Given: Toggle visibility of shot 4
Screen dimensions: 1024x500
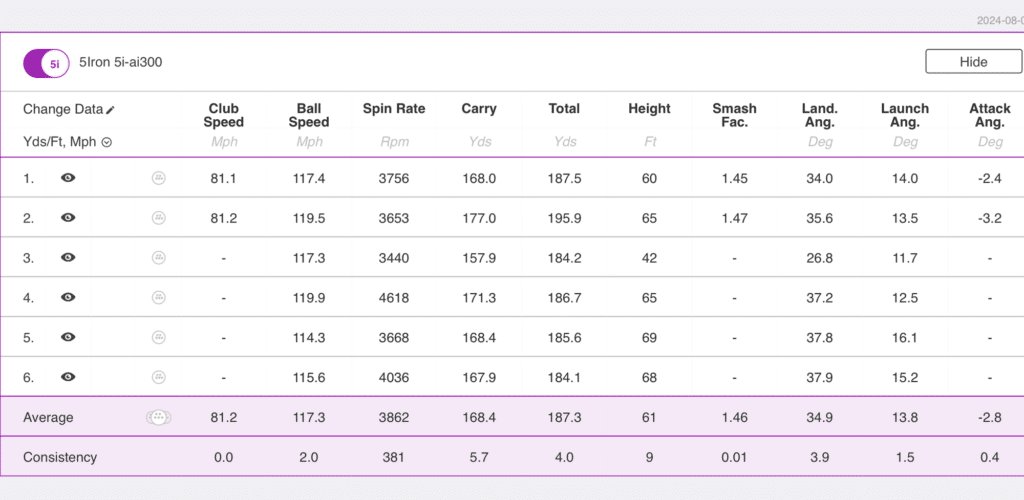Looking at the screenshot, I should pos(68,297).
